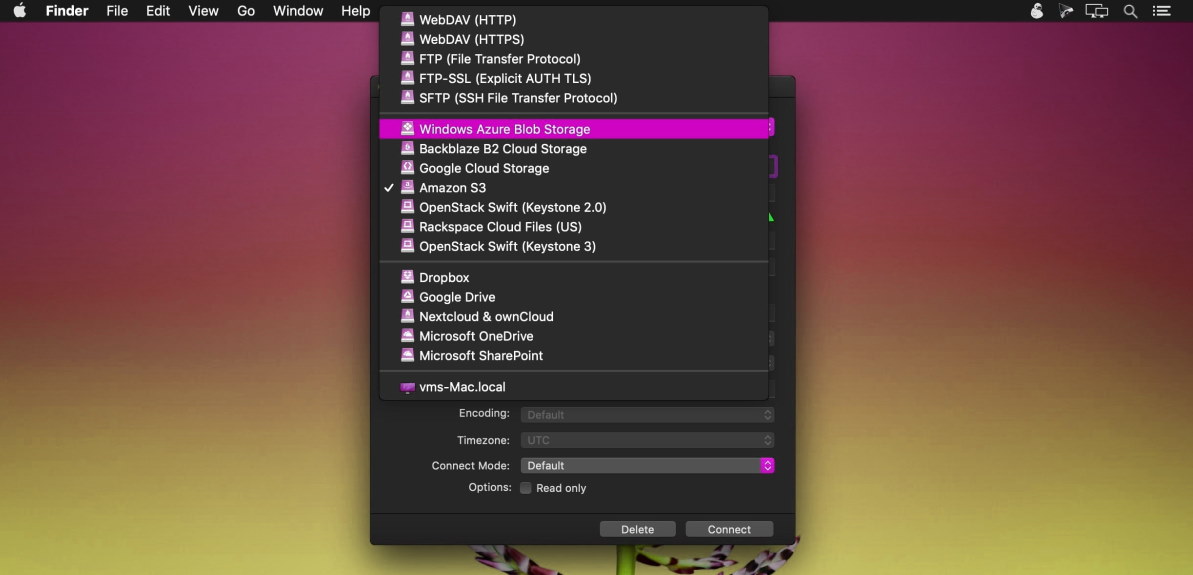Open the Apple menu

(x=20, y=11)
